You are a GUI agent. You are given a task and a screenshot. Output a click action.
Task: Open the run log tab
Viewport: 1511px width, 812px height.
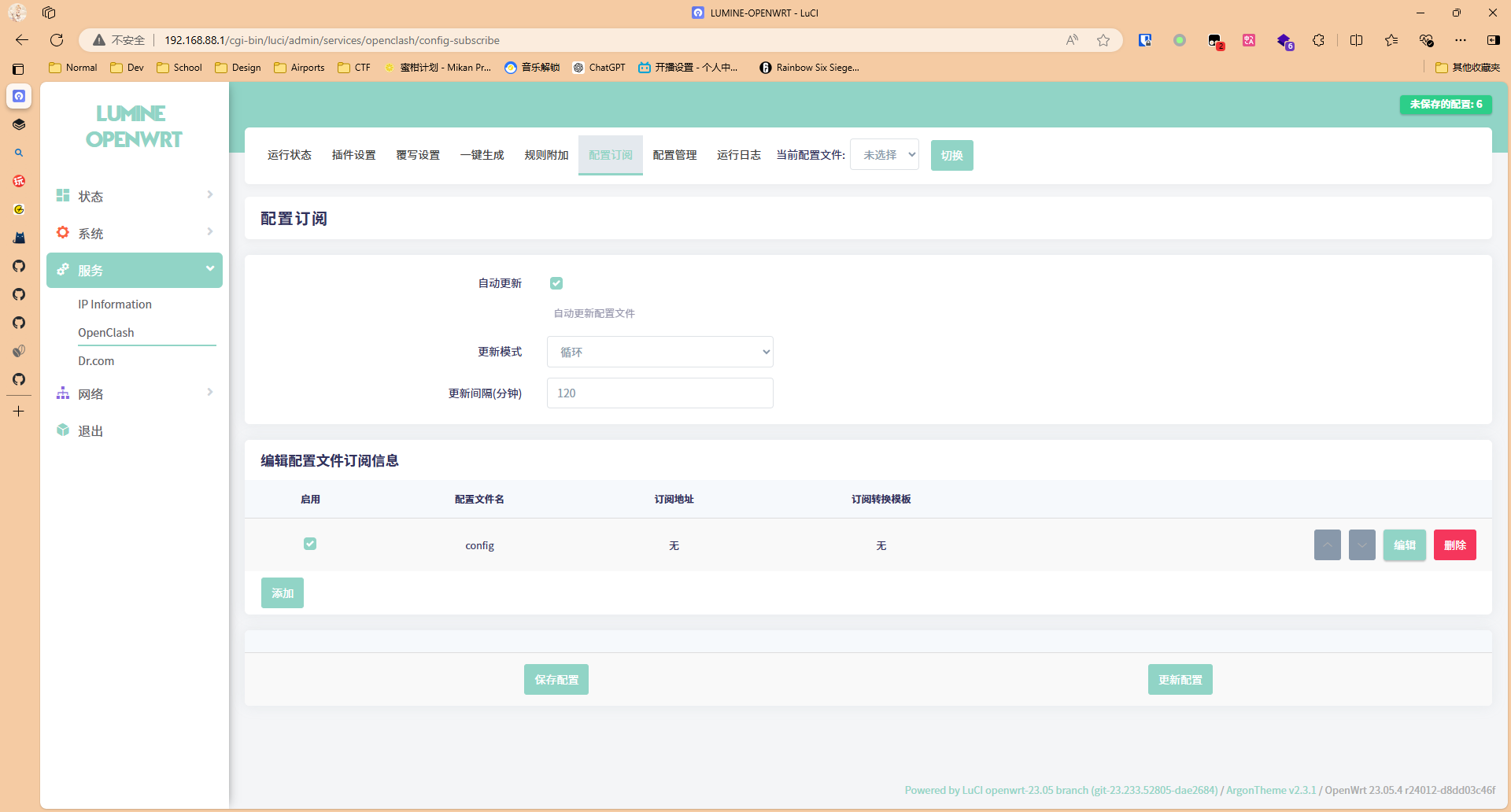738,155
